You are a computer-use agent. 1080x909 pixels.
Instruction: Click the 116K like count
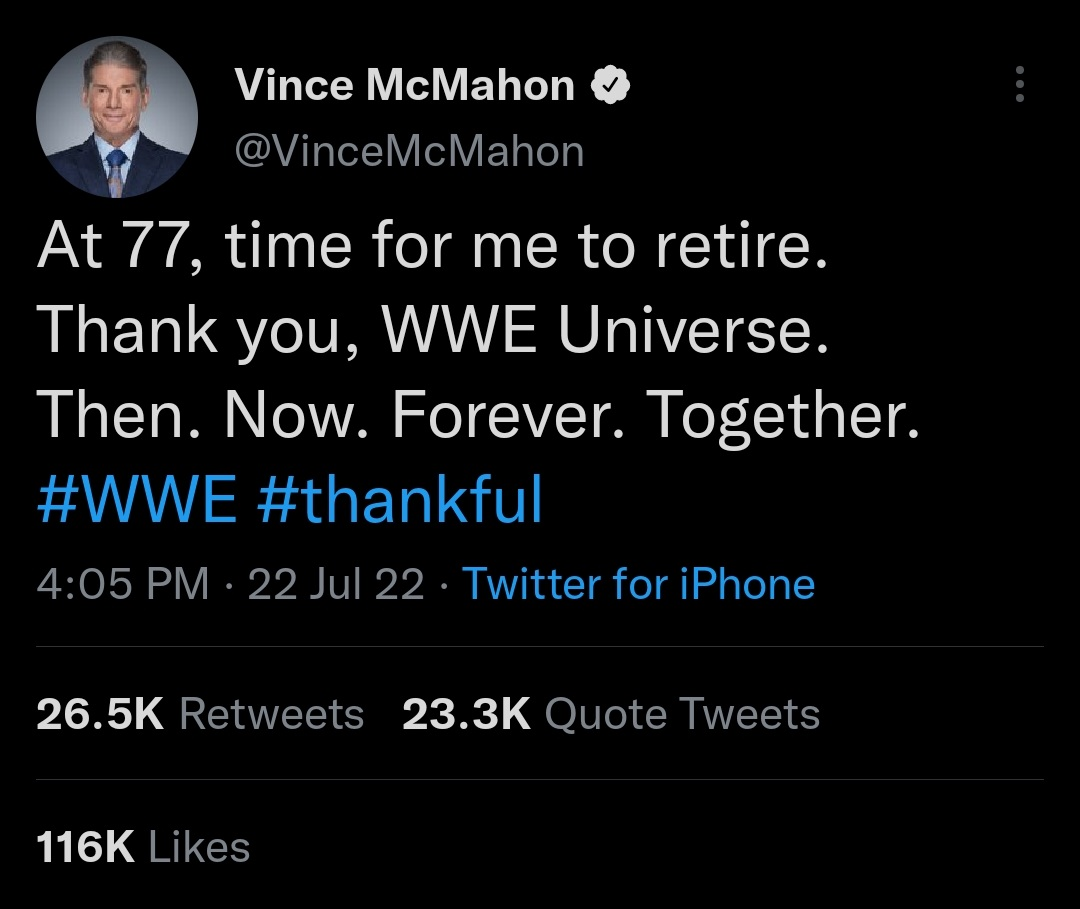pos(85,848)
